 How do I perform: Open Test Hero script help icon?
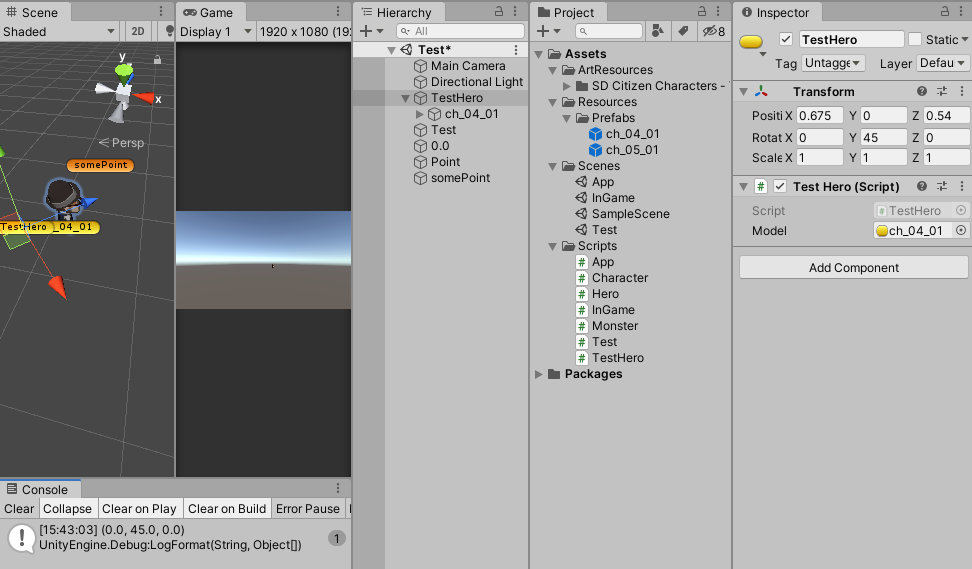point(922,186)
